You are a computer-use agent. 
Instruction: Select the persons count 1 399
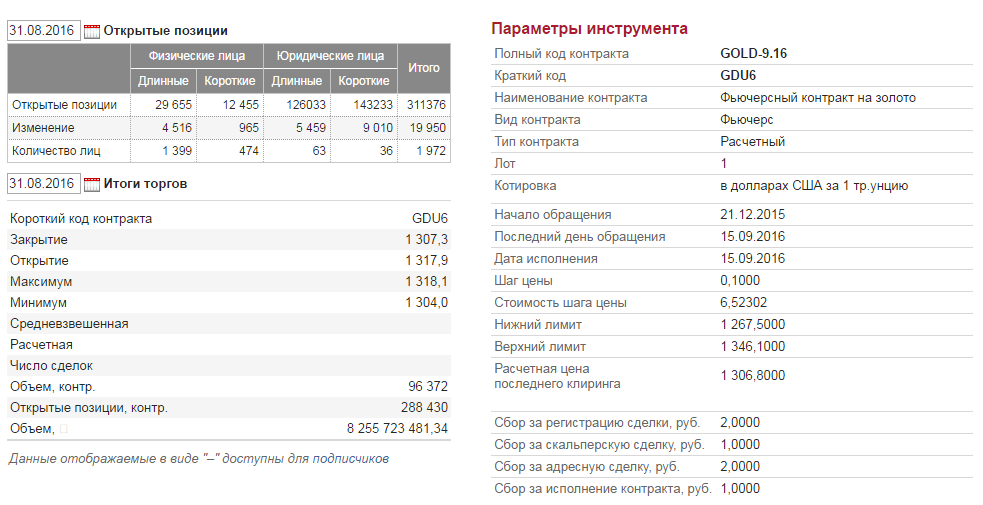coord(177,151)
